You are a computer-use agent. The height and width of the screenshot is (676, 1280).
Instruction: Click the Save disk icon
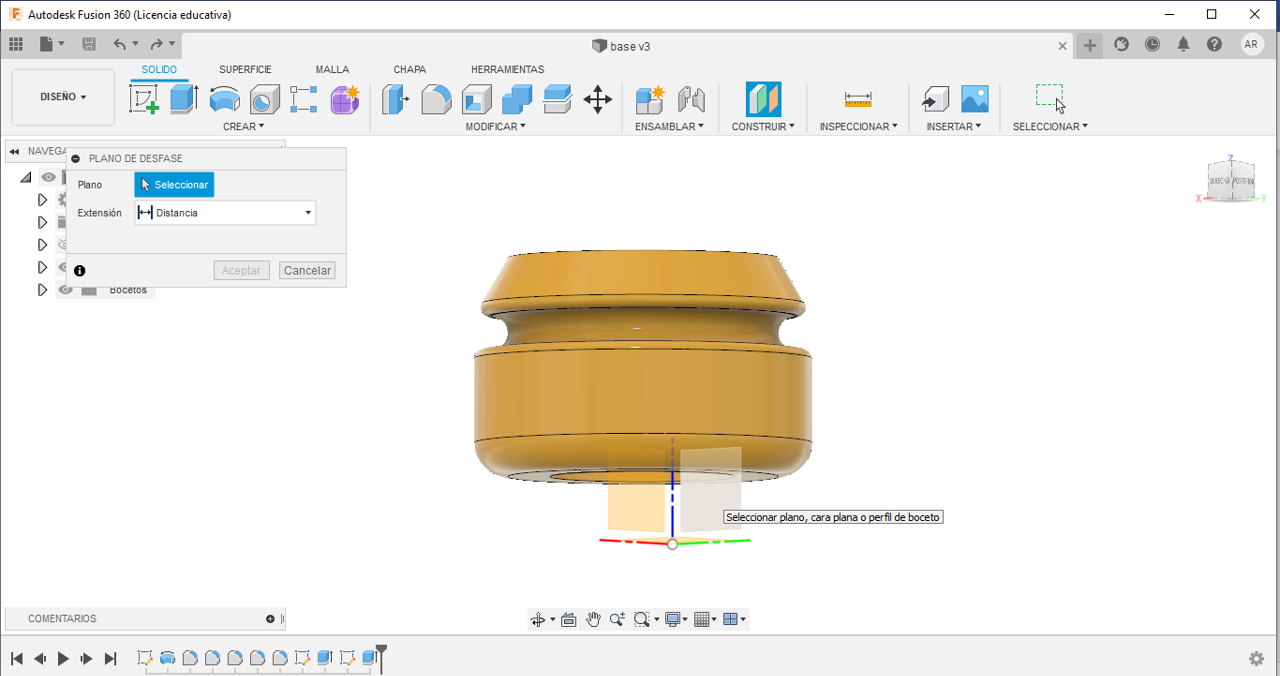(89, 44)
